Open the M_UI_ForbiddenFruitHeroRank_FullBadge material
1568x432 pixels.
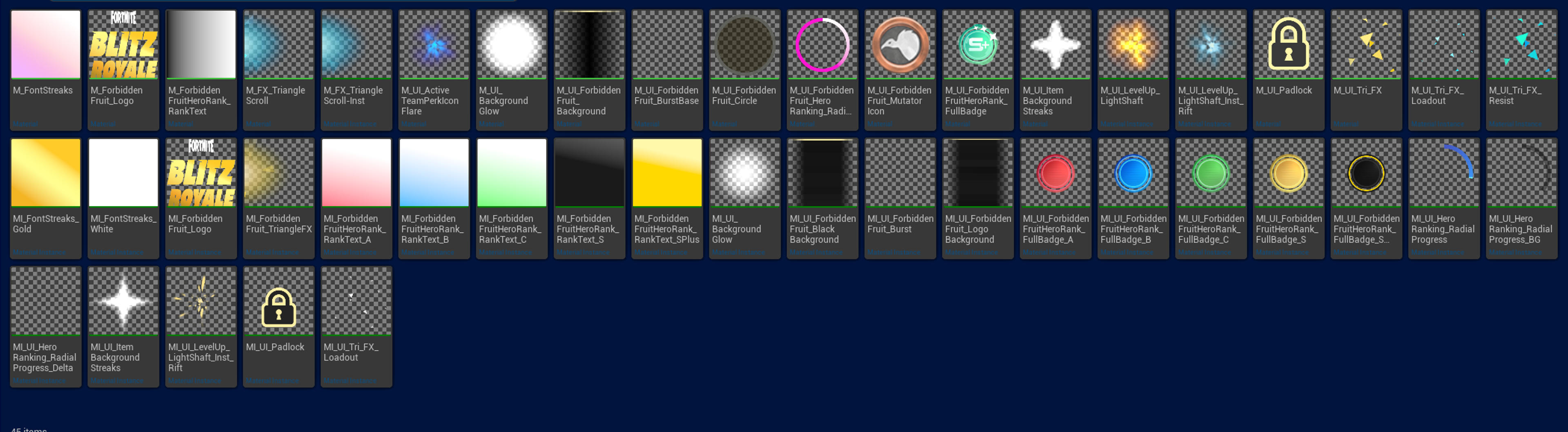978,44
